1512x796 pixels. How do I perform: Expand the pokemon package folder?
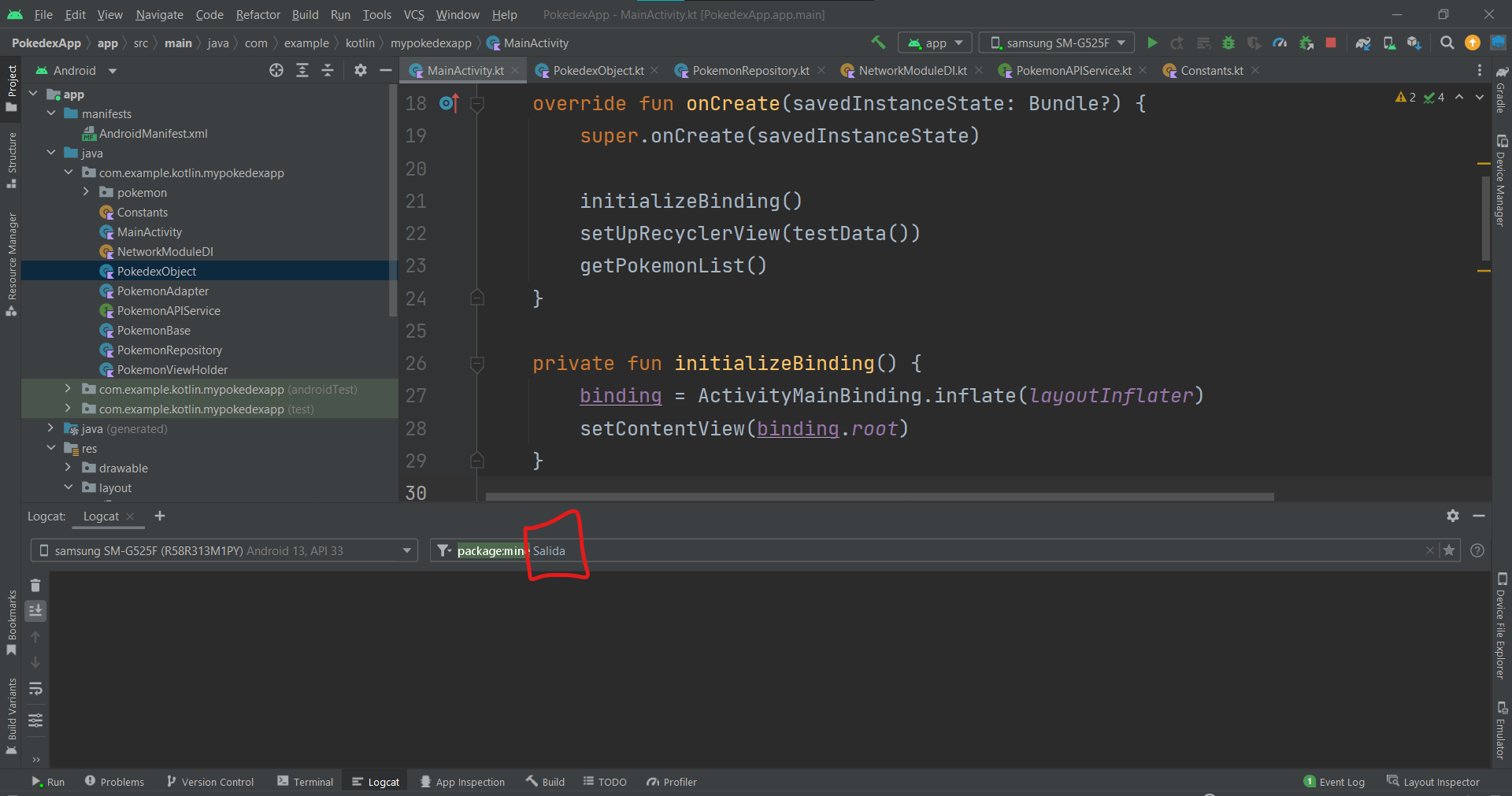pos(86,192)
